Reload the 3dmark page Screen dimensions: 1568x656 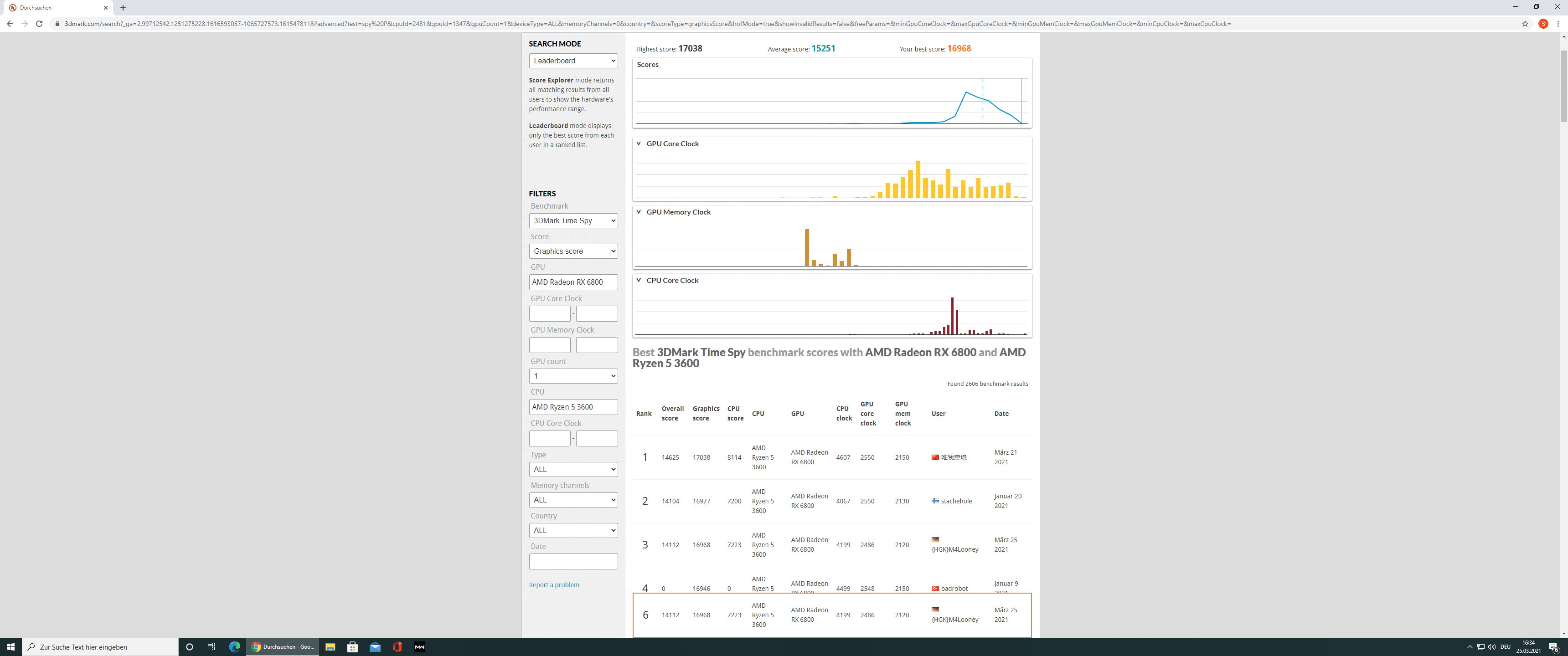click(39, 24)
